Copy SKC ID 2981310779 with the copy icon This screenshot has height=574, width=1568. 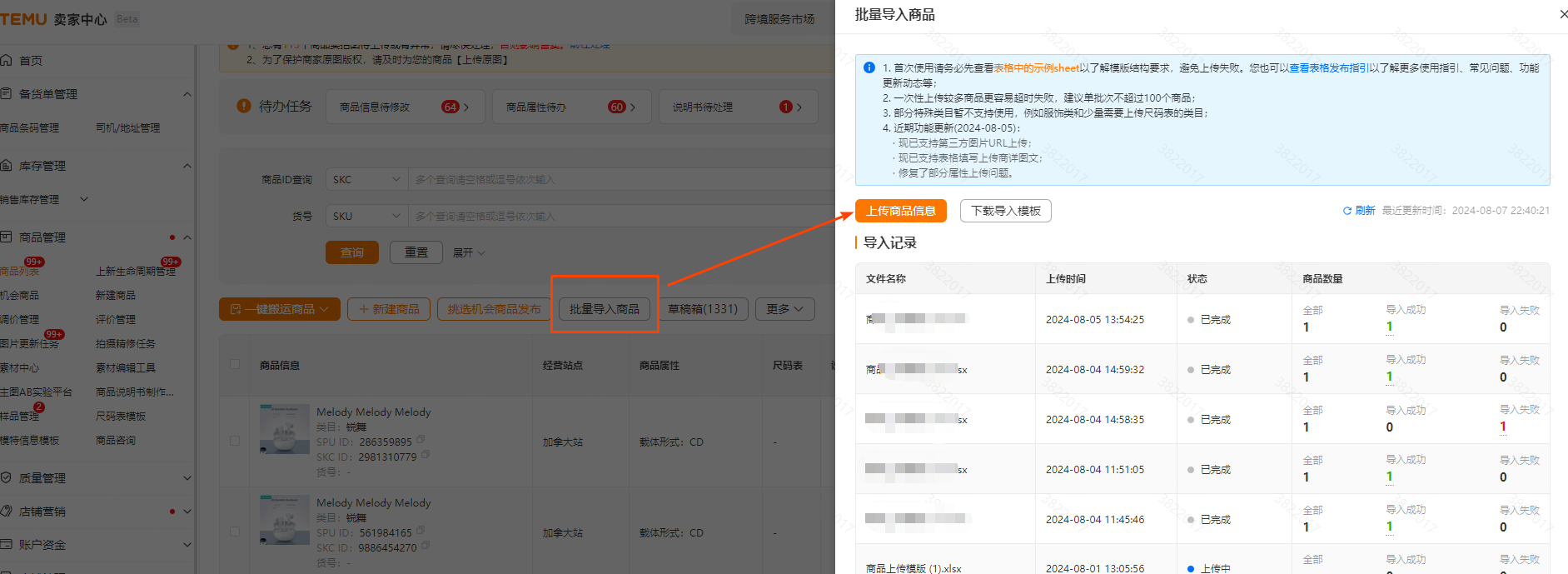426,455
